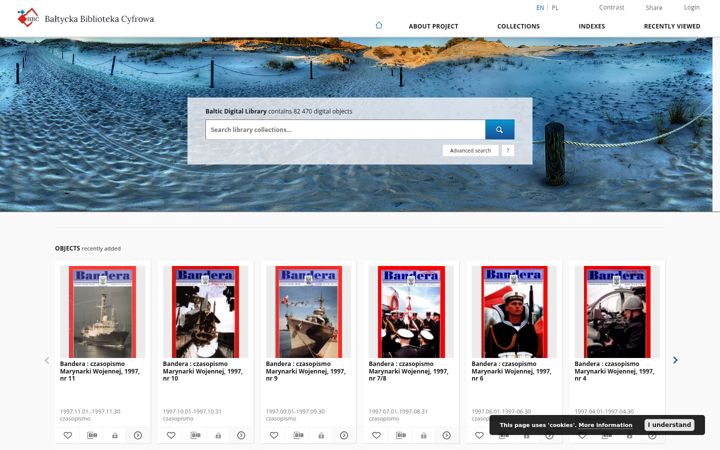The width and height of the screenshot is (720, 450).
Task: Click title Bandera Marynarki Wojennej 1997 nr 7/8
Action: [408, 371]
